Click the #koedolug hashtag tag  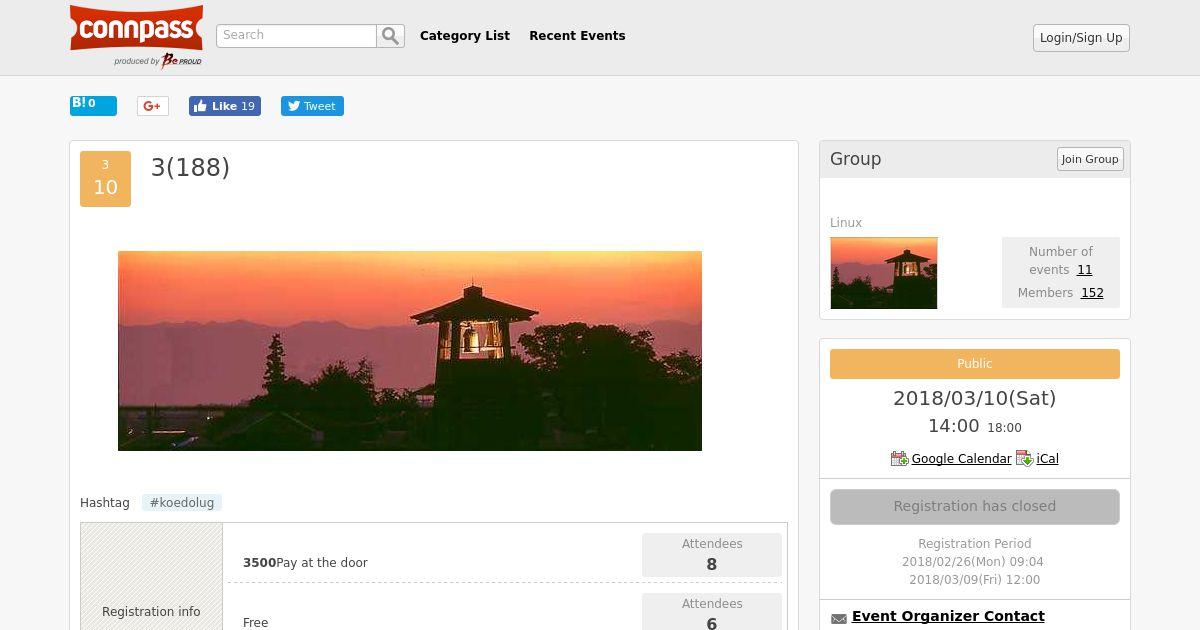pyautogui.click(x=182, y=503)
